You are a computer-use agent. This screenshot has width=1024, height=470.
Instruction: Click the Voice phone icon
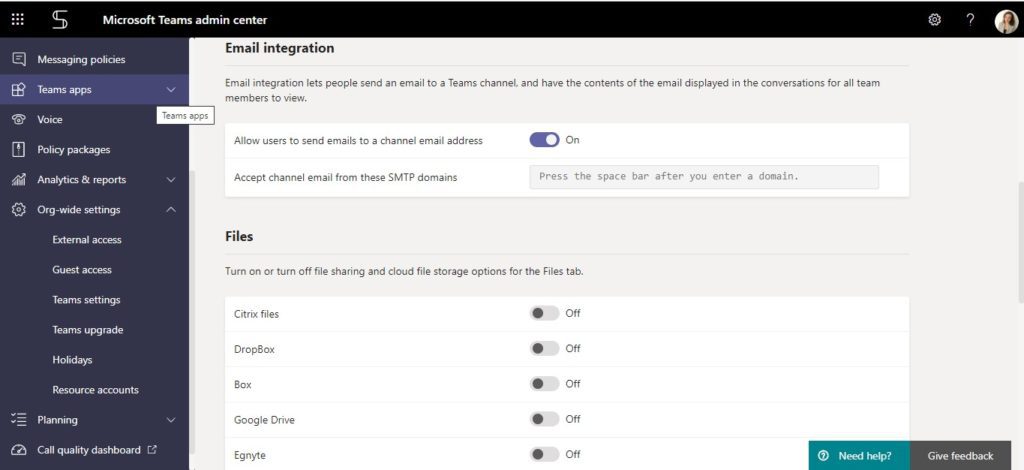pos(19,119)
